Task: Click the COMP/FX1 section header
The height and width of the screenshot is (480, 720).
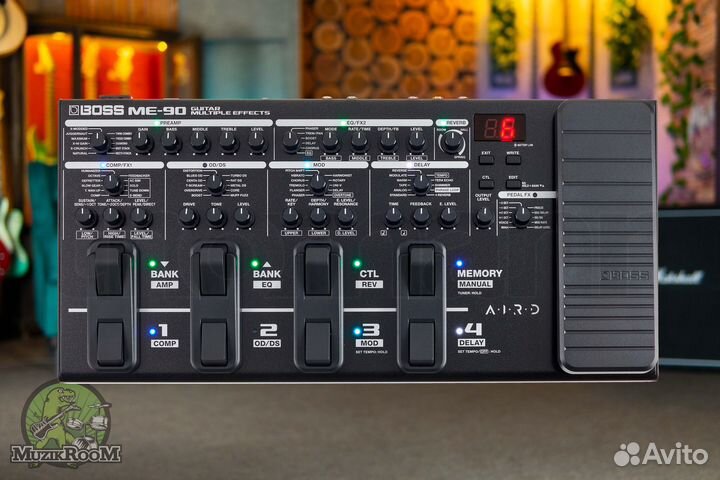Action: [x=114, y=164]
